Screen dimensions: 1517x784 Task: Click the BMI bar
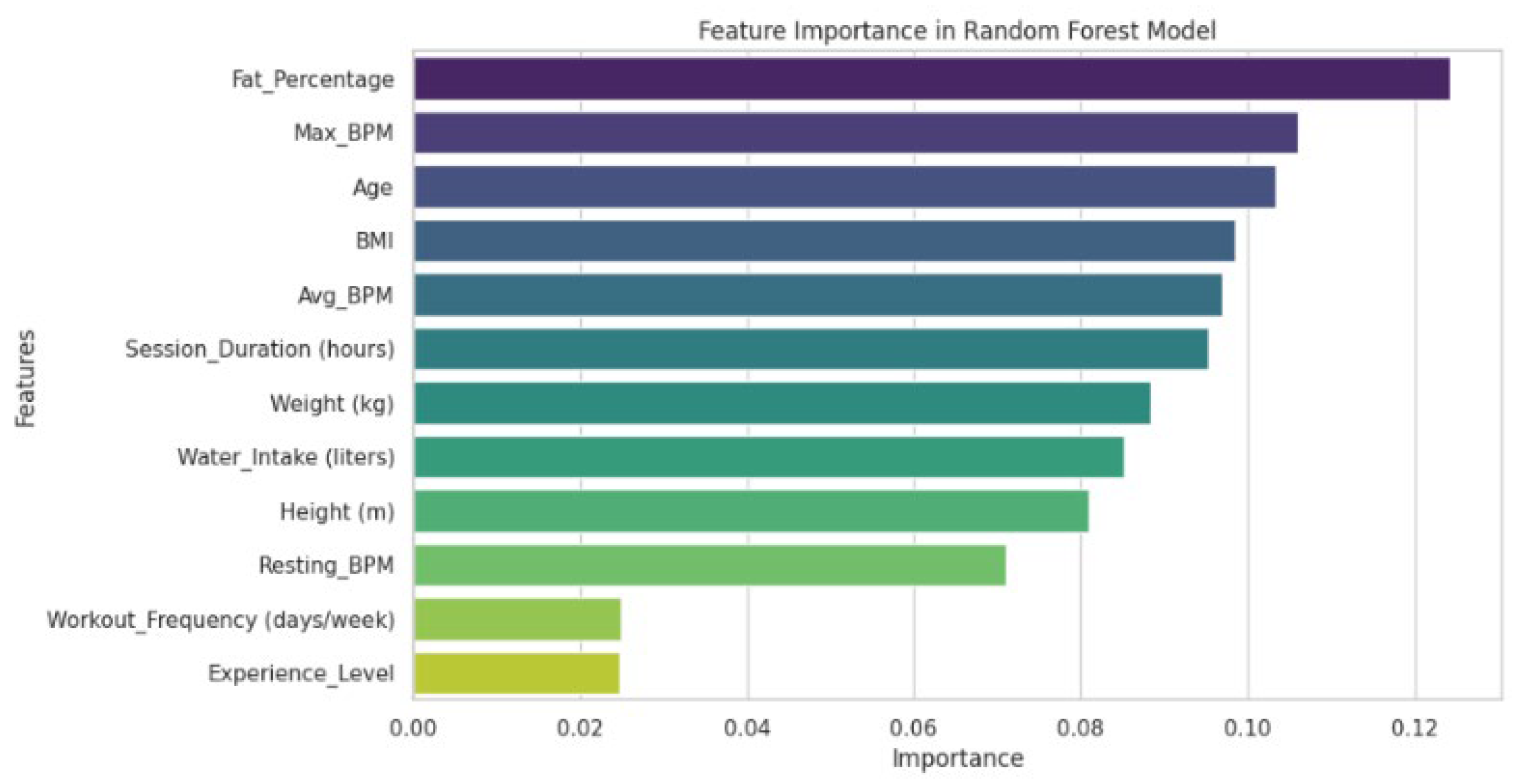(824, 241)
